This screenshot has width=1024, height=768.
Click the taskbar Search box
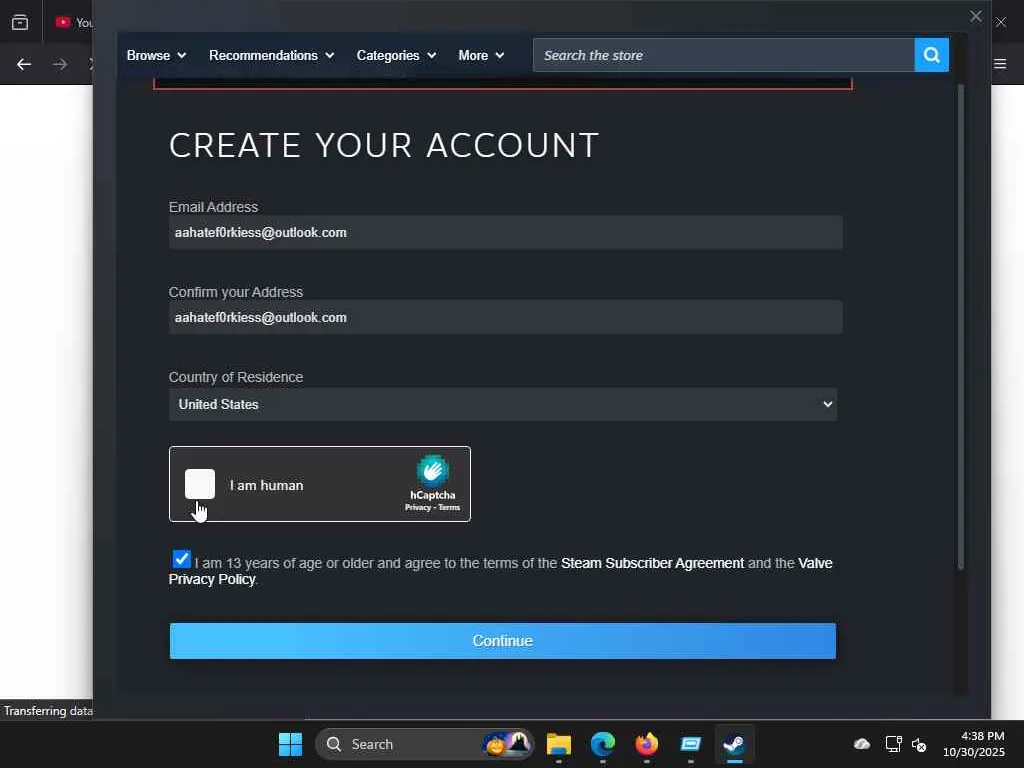pos(424,744)
